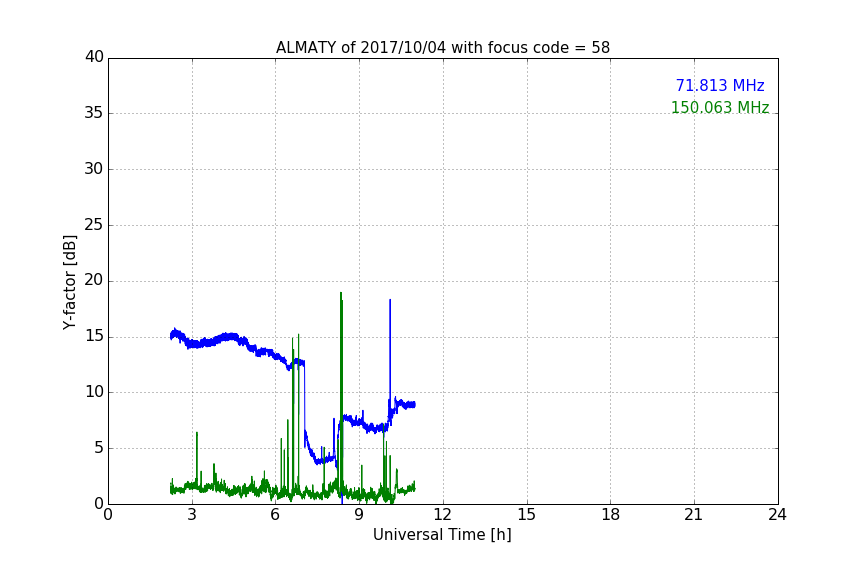Screen dimensions: 864x576
Task: Click the y-axis tick label 30
Action: 94,169
